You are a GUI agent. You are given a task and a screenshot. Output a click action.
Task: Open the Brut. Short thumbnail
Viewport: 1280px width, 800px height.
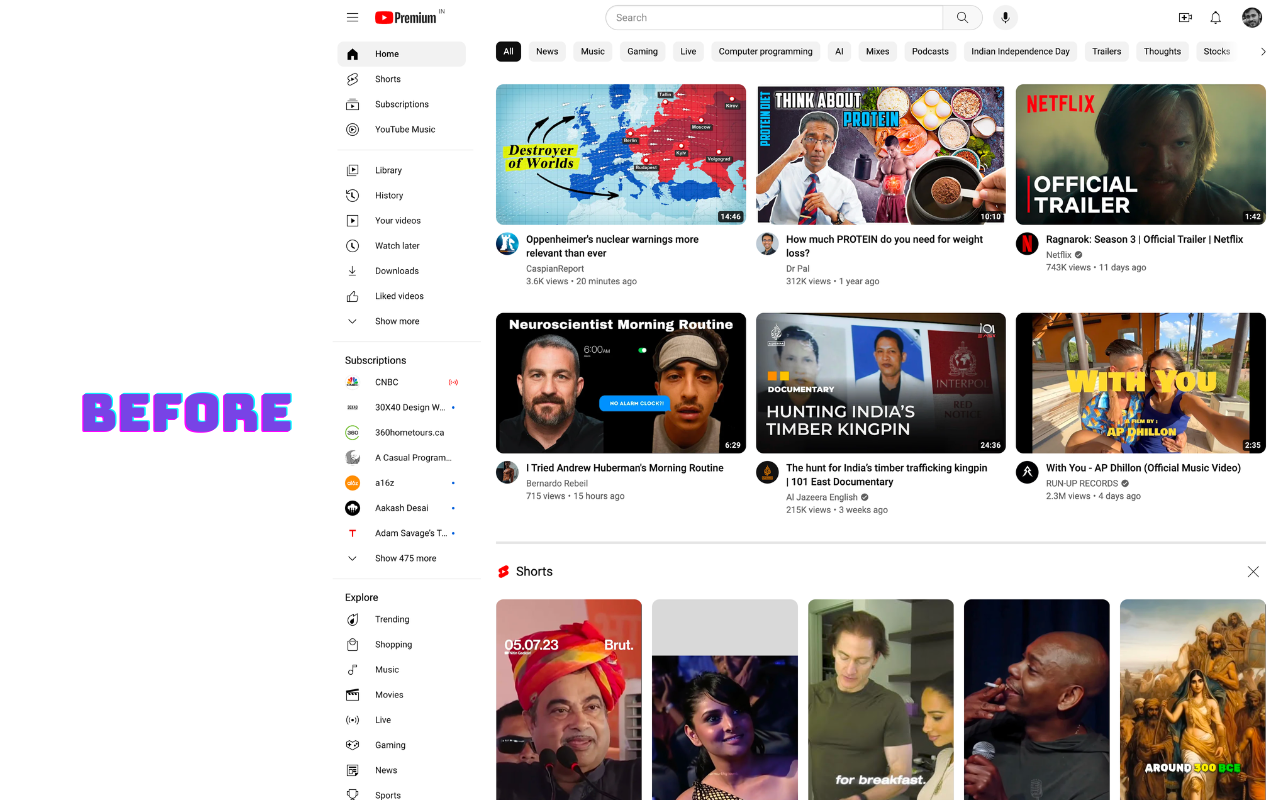point(569,699)
